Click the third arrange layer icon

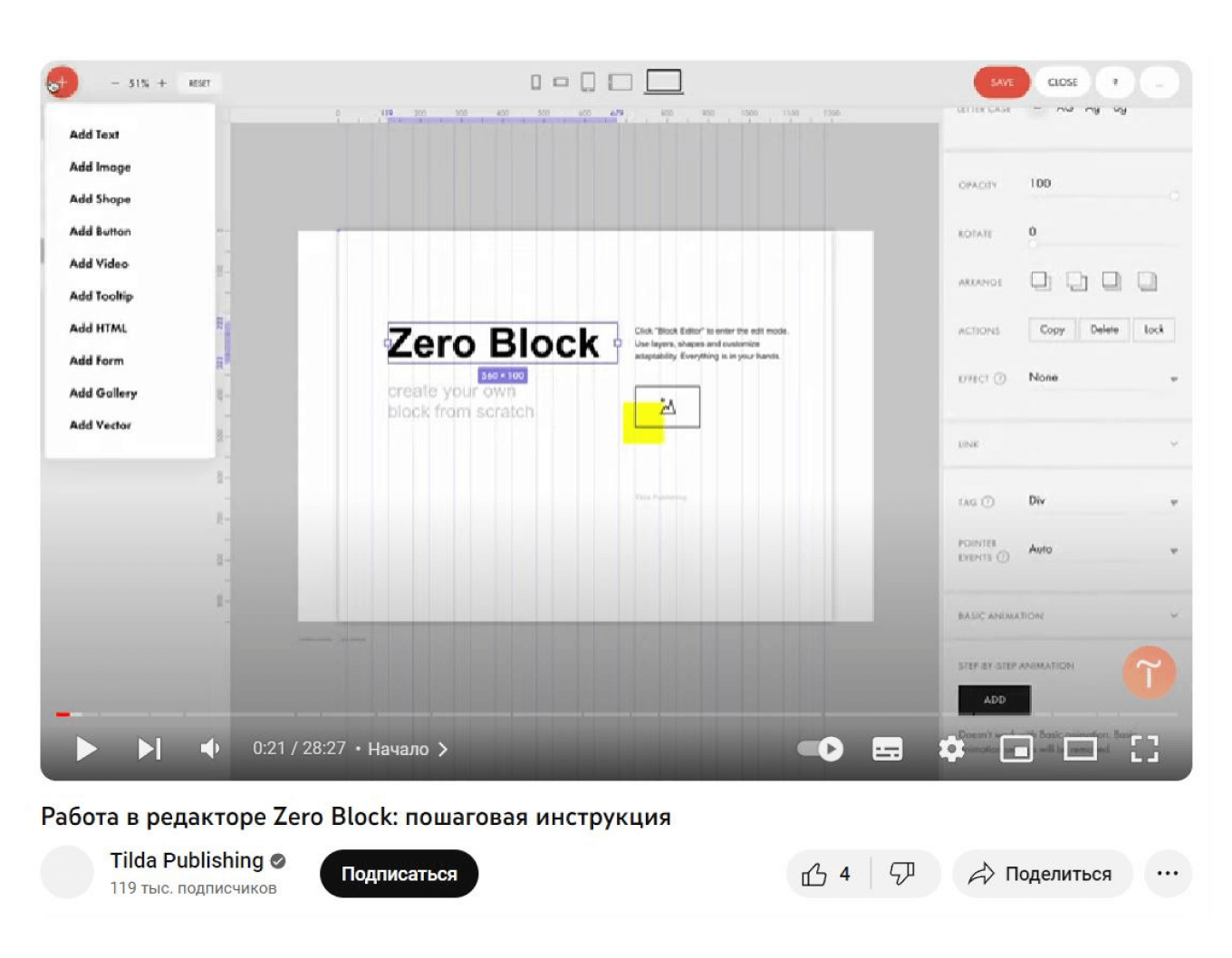(x=1112, y=281)
